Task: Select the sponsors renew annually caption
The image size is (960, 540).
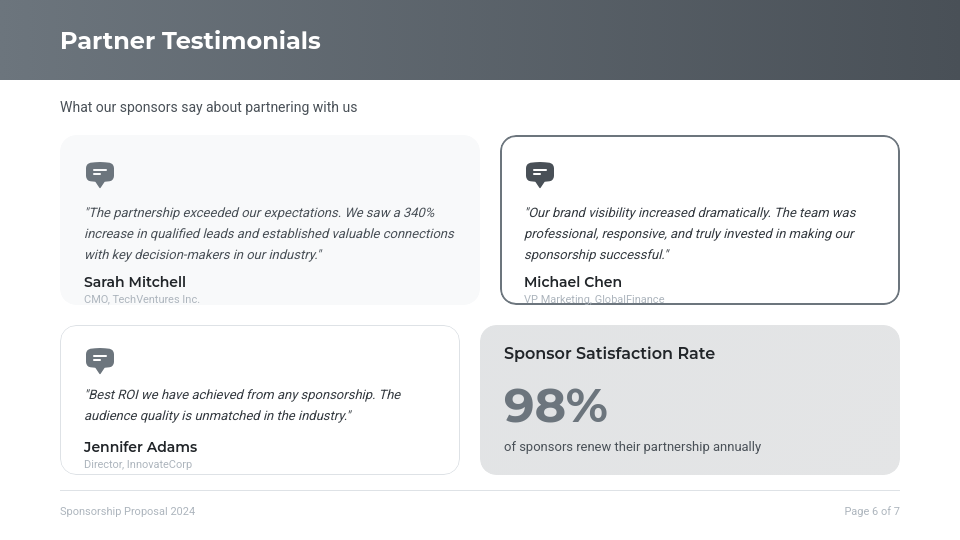Action: point(632,447)
